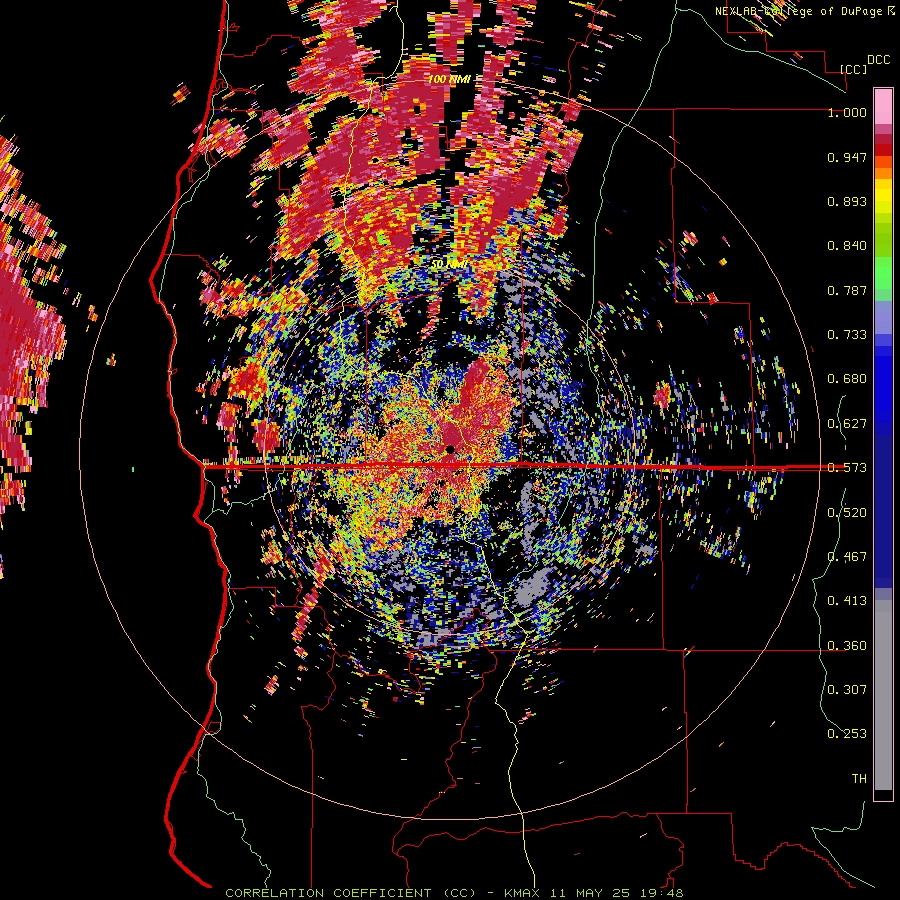Click the 0.413 scale value

[x=847, y=601]
